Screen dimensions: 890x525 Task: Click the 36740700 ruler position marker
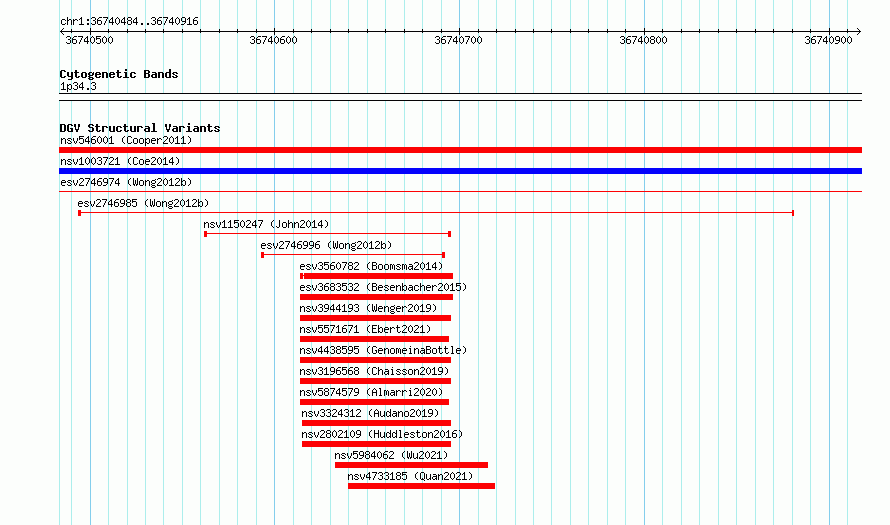[459, 40]
